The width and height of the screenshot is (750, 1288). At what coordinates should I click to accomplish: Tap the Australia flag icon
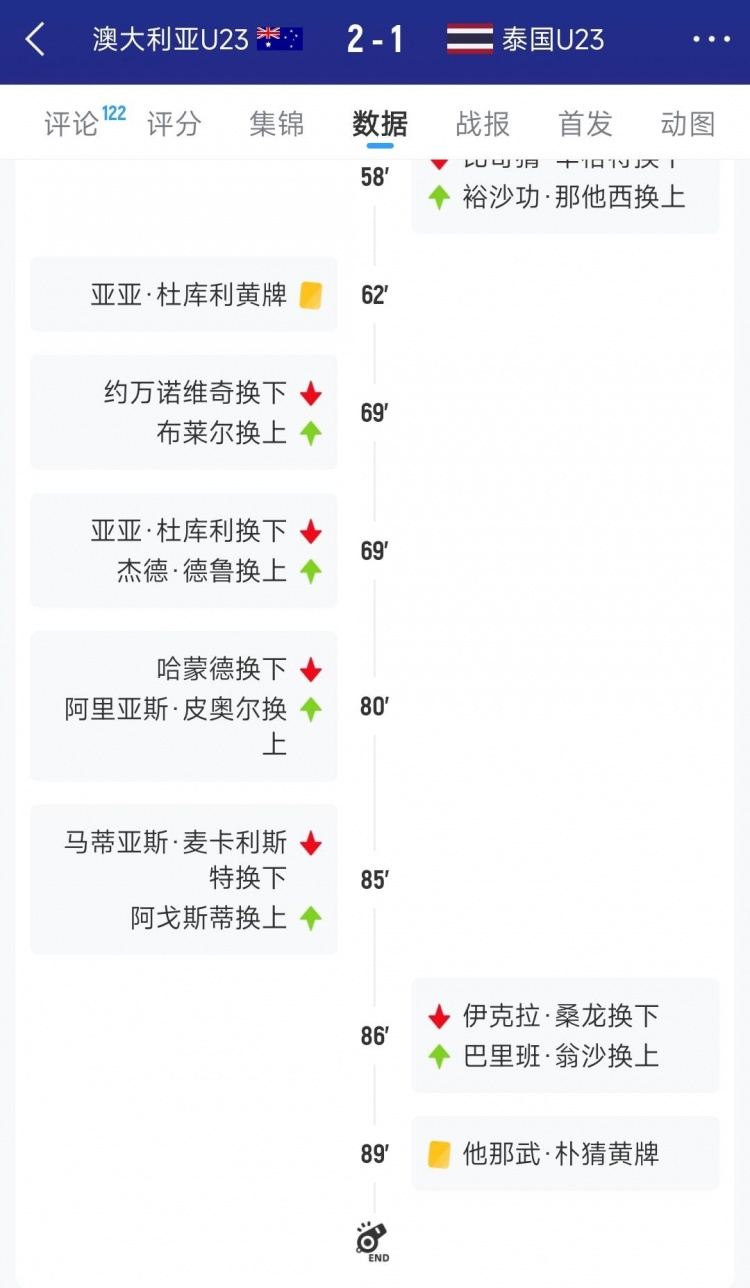pyautogui.click(x=280, y=39)
